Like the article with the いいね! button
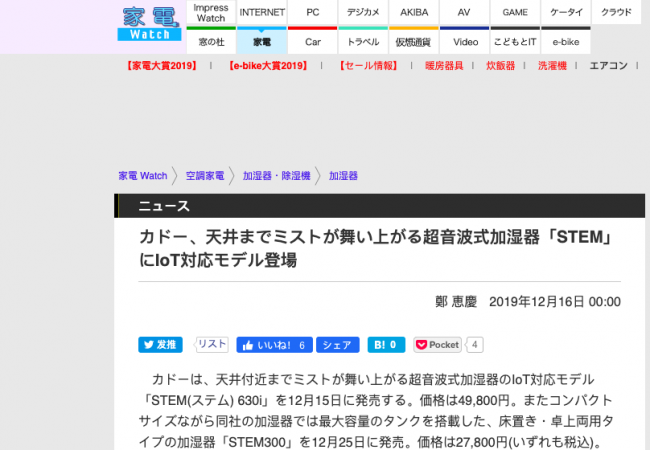650x450 pixels. pos(274,345)
